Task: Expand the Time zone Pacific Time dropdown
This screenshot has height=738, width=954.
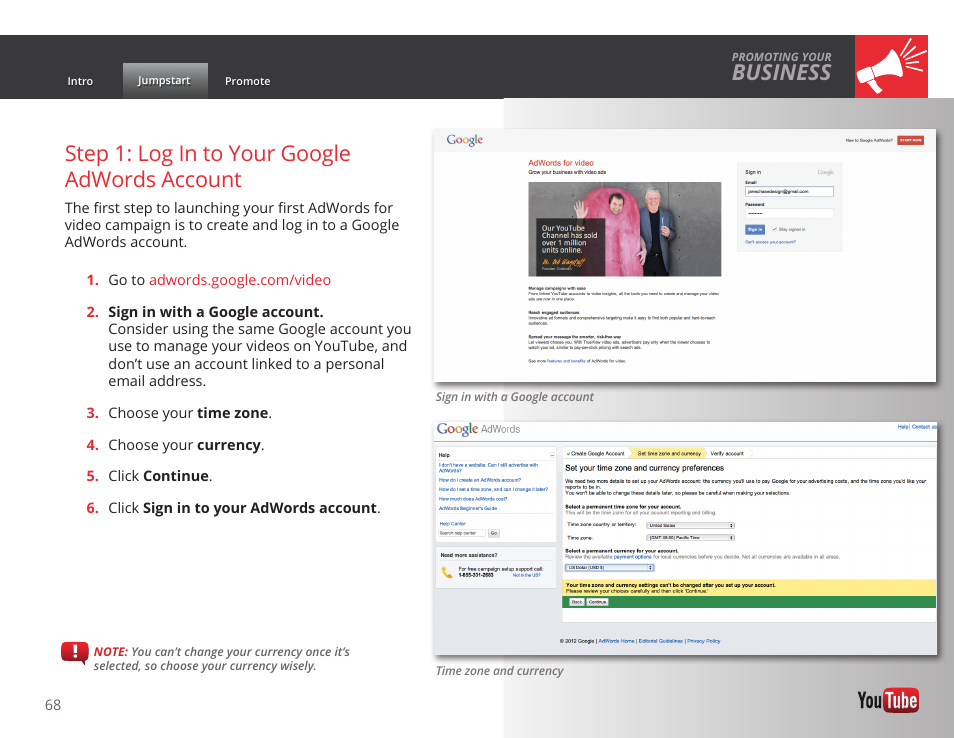Action: coord(690,537)
